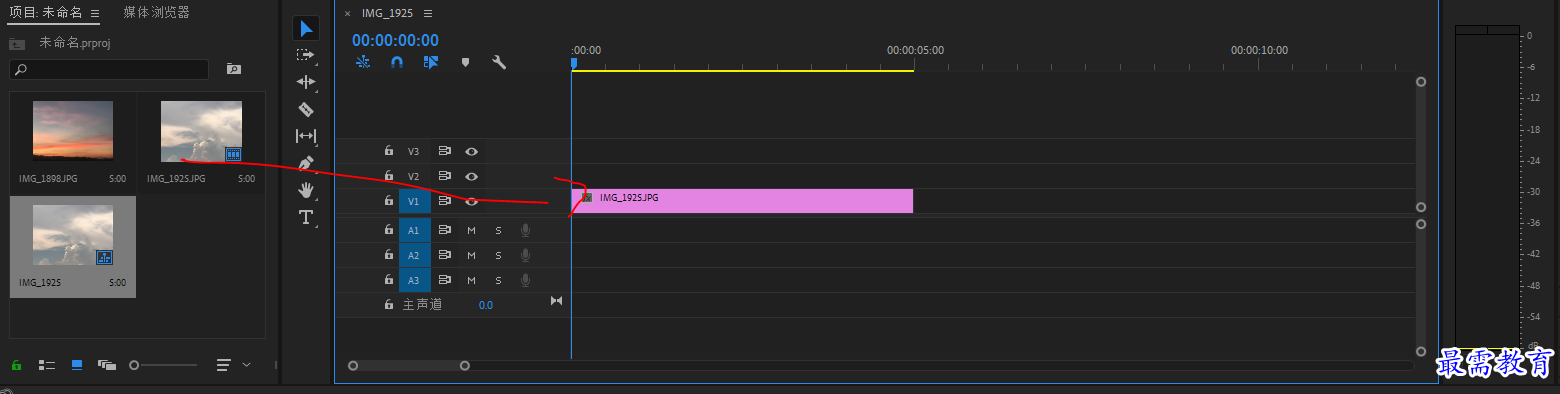Mute audio track A1
The height and width of the screenshot is (394, 1560).
tap(471, 230)
